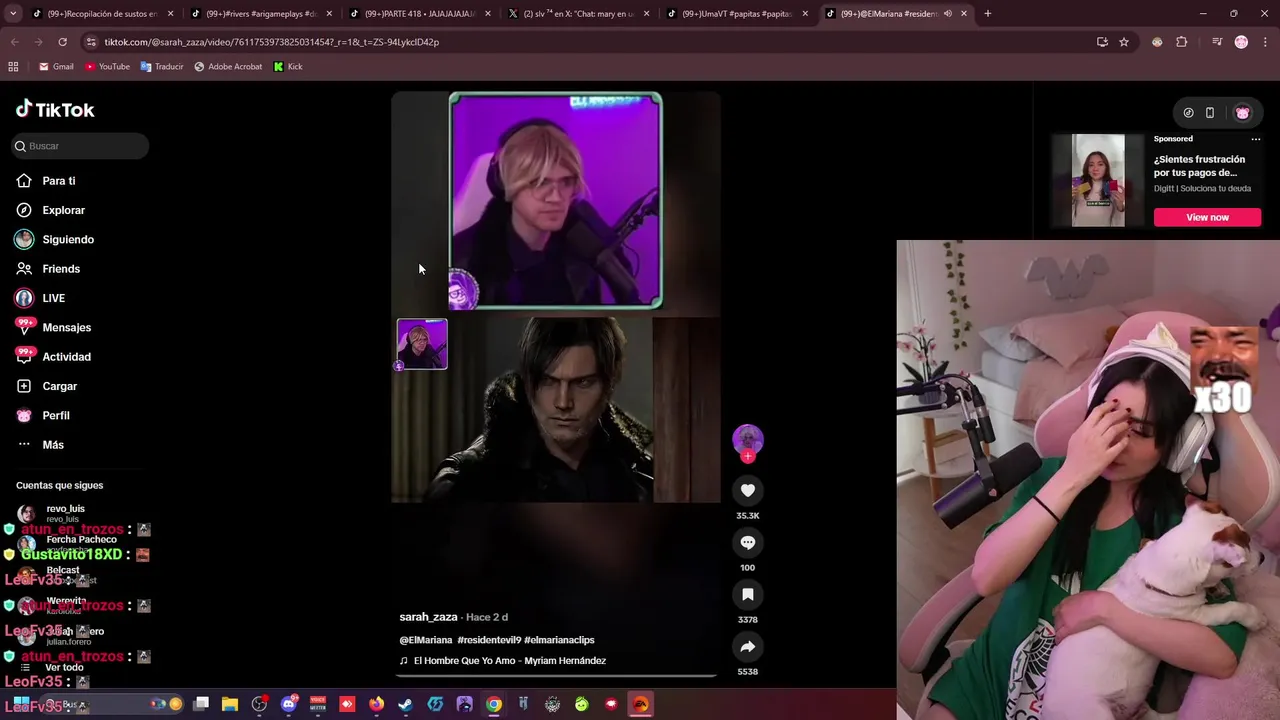Viewport: 1280px width, 720px height.
Task: Switch to JUmaVT #papitas tab
Action: [736, 14]
